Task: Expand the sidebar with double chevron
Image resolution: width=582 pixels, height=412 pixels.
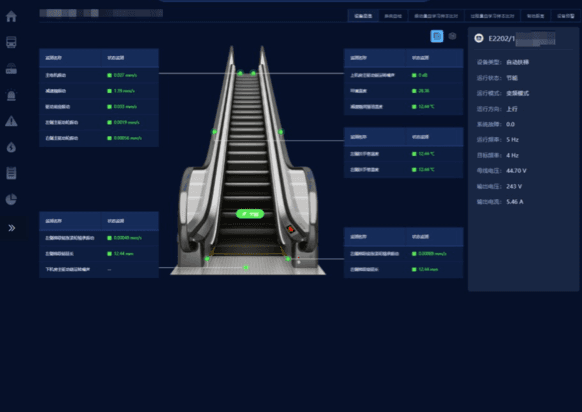Action: (x=12, y=228)
